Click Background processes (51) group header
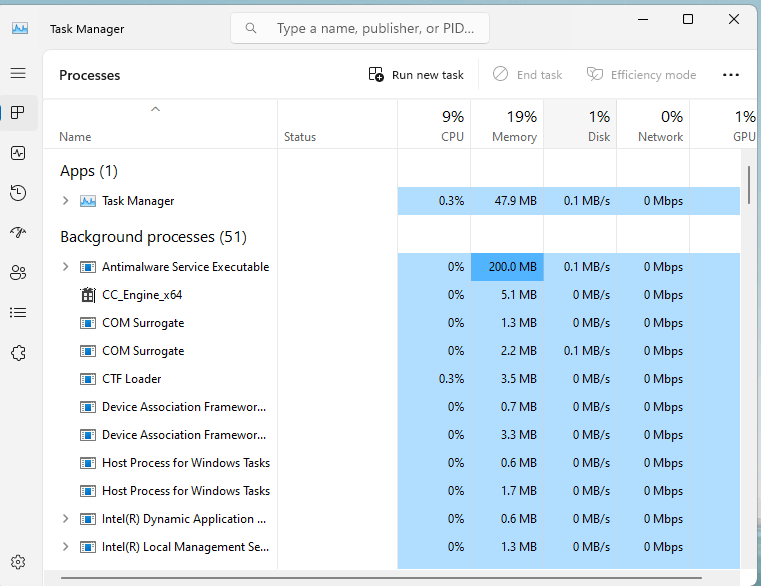 point(153,237)
